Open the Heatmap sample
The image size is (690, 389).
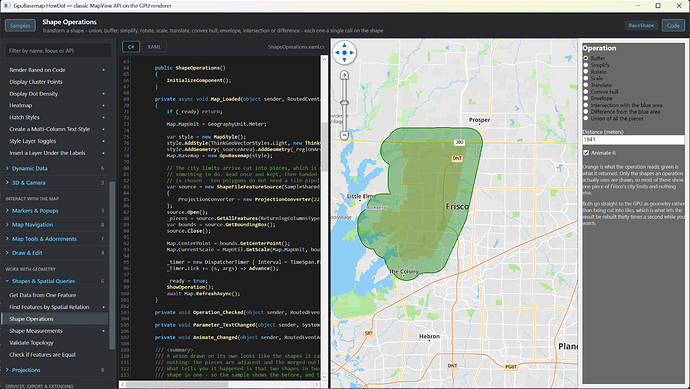[55, 105]
